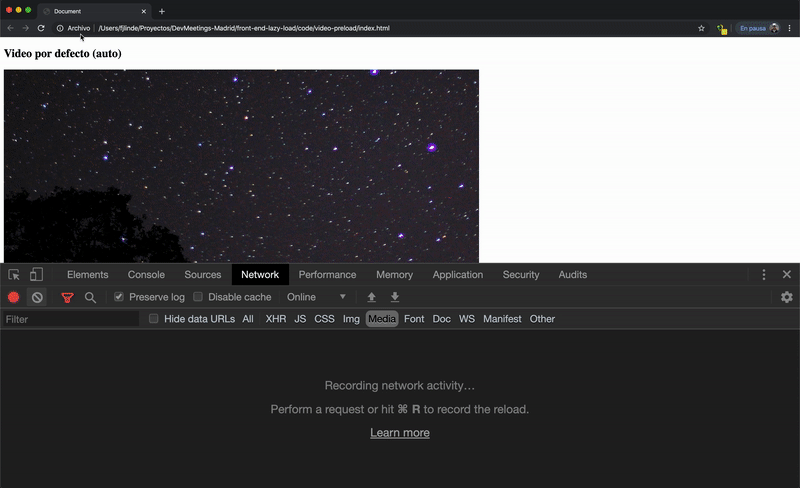Filter requests by Manifest
This screenshot has height=488, width=800.
[503, 319]
